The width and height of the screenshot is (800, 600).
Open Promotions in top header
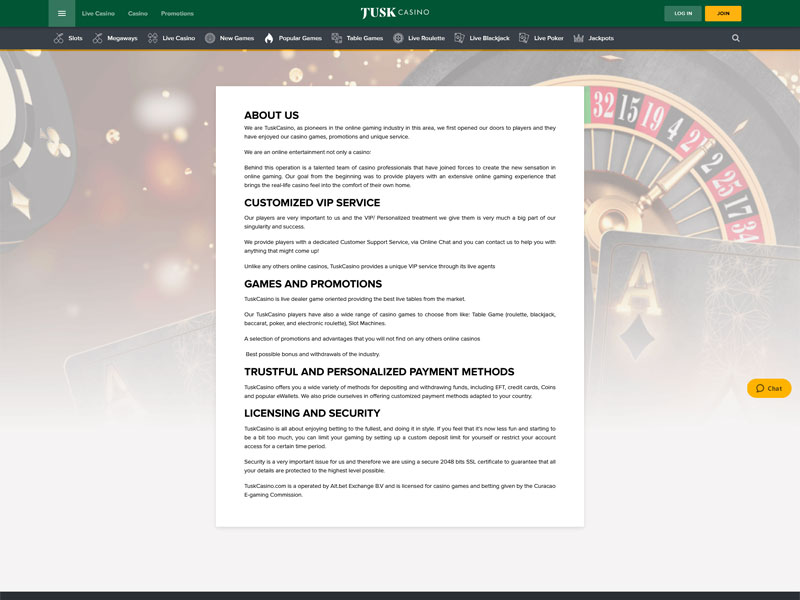click(177, 14)
